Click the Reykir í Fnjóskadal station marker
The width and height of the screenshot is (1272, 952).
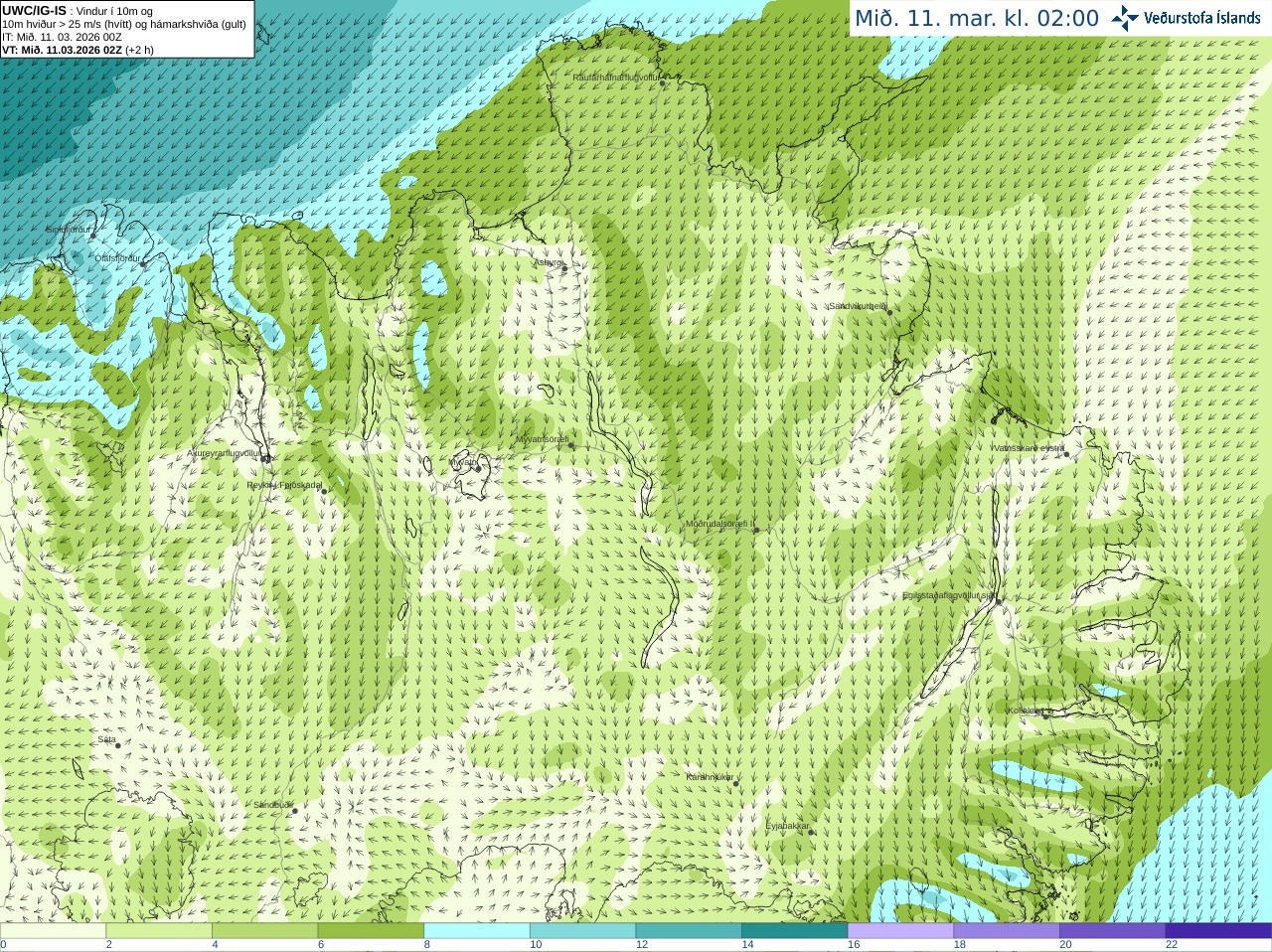[324, 491]
